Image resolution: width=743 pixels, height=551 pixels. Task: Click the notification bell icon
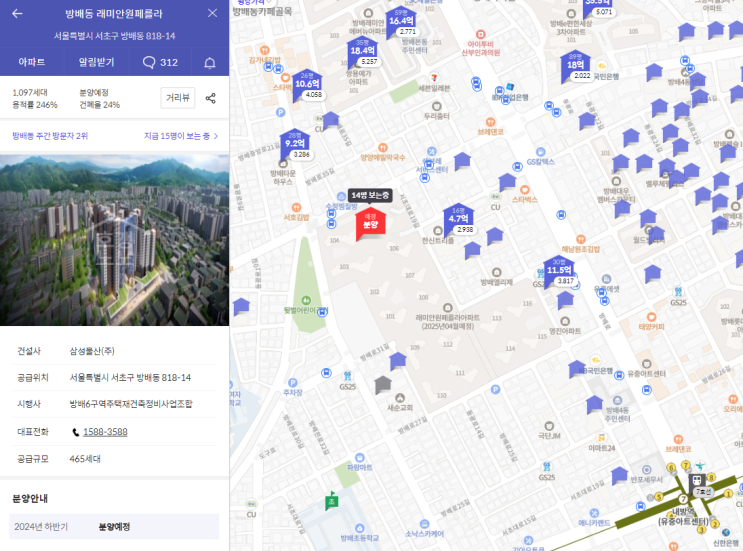point(210,63)
